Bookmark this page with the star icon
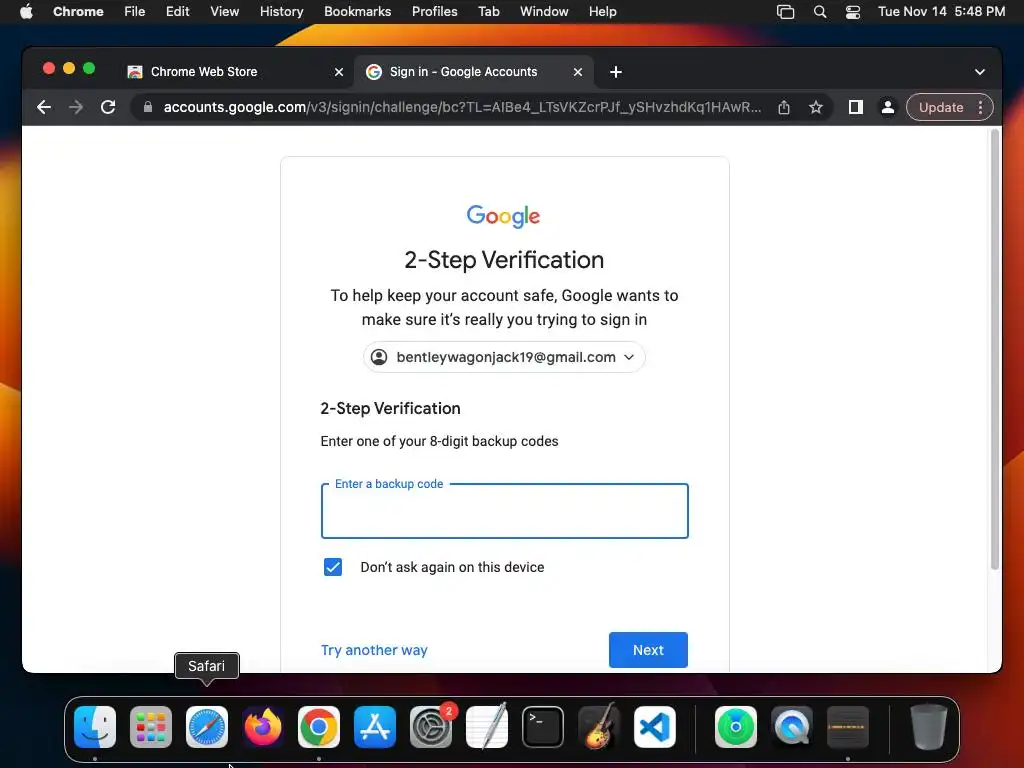The width and height of the screenshot is (1024, 768). pos(816,107)
